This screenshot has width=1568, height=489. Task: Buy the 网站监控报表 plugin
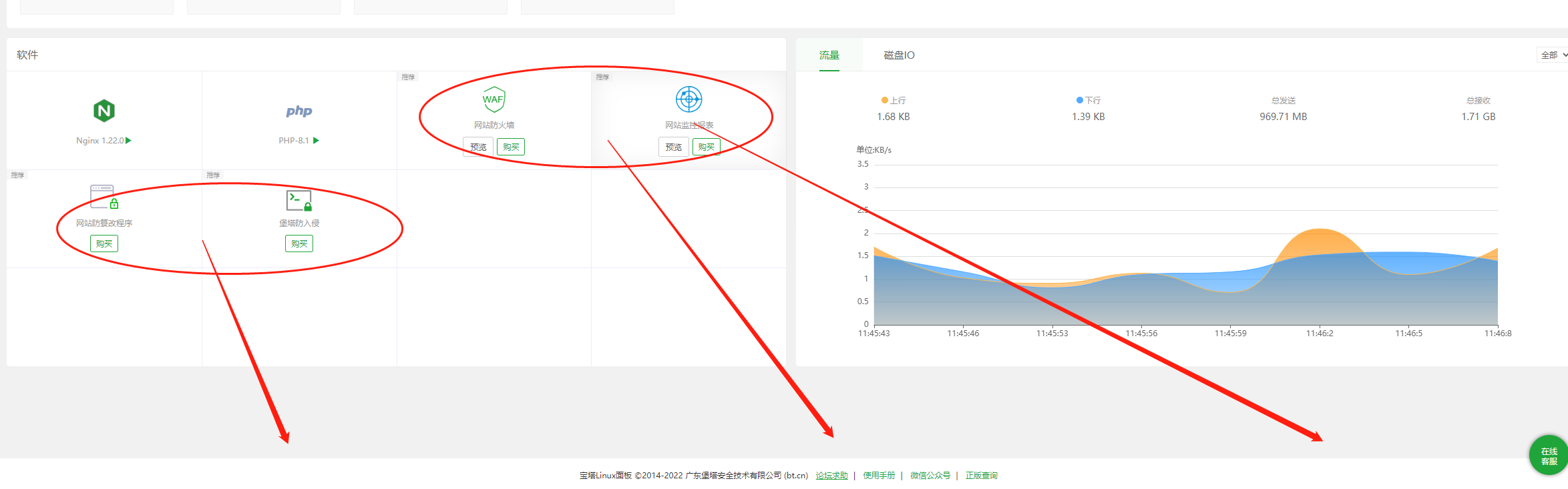pos(706,147)
